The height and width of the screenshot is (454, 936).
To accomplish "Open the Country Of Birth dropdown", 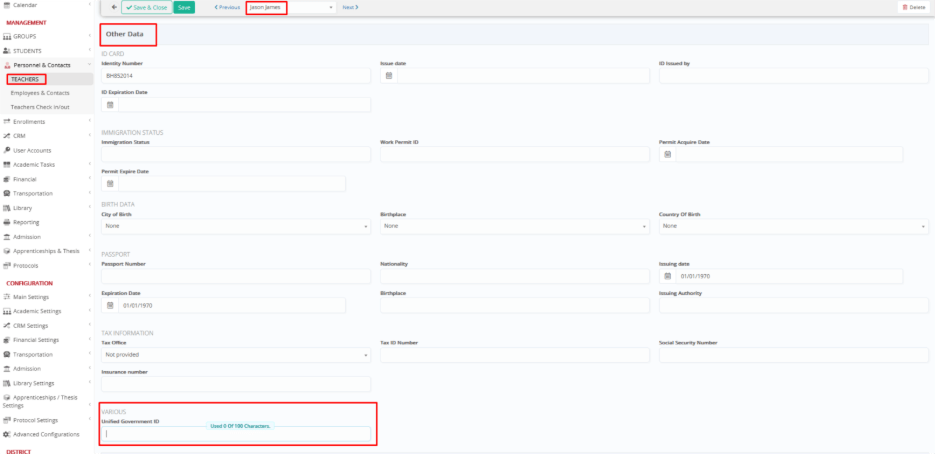I will (794, 227).
